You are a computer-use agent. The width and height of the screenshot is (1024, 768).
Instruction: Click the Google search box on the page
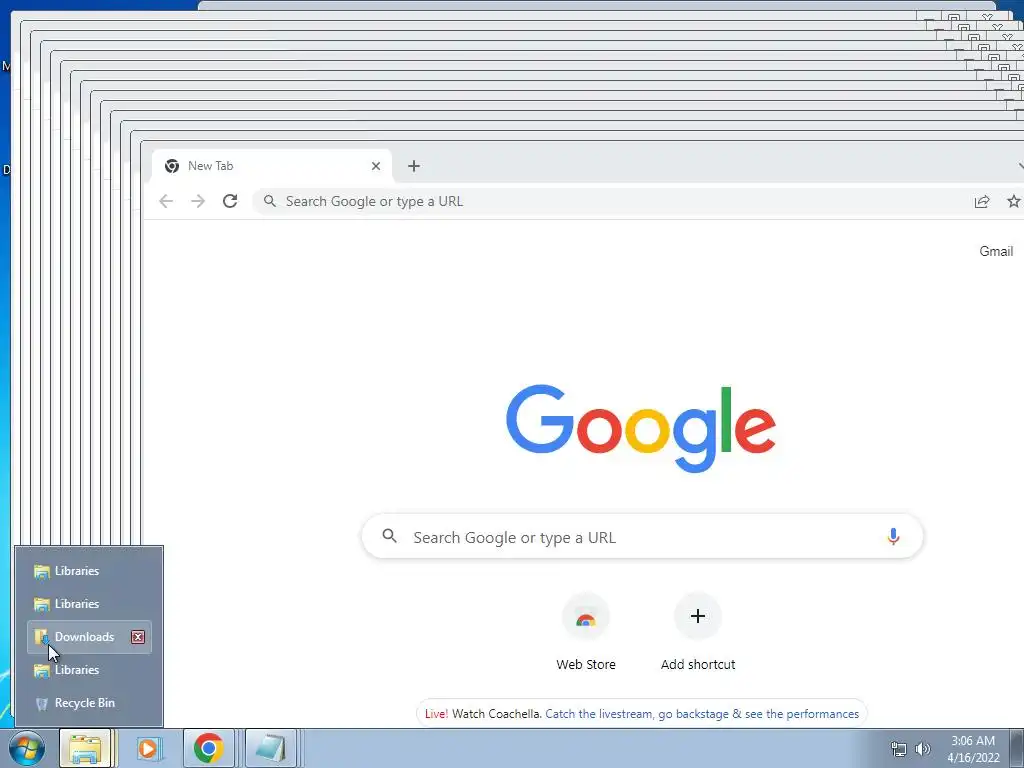tap(642, 537)
